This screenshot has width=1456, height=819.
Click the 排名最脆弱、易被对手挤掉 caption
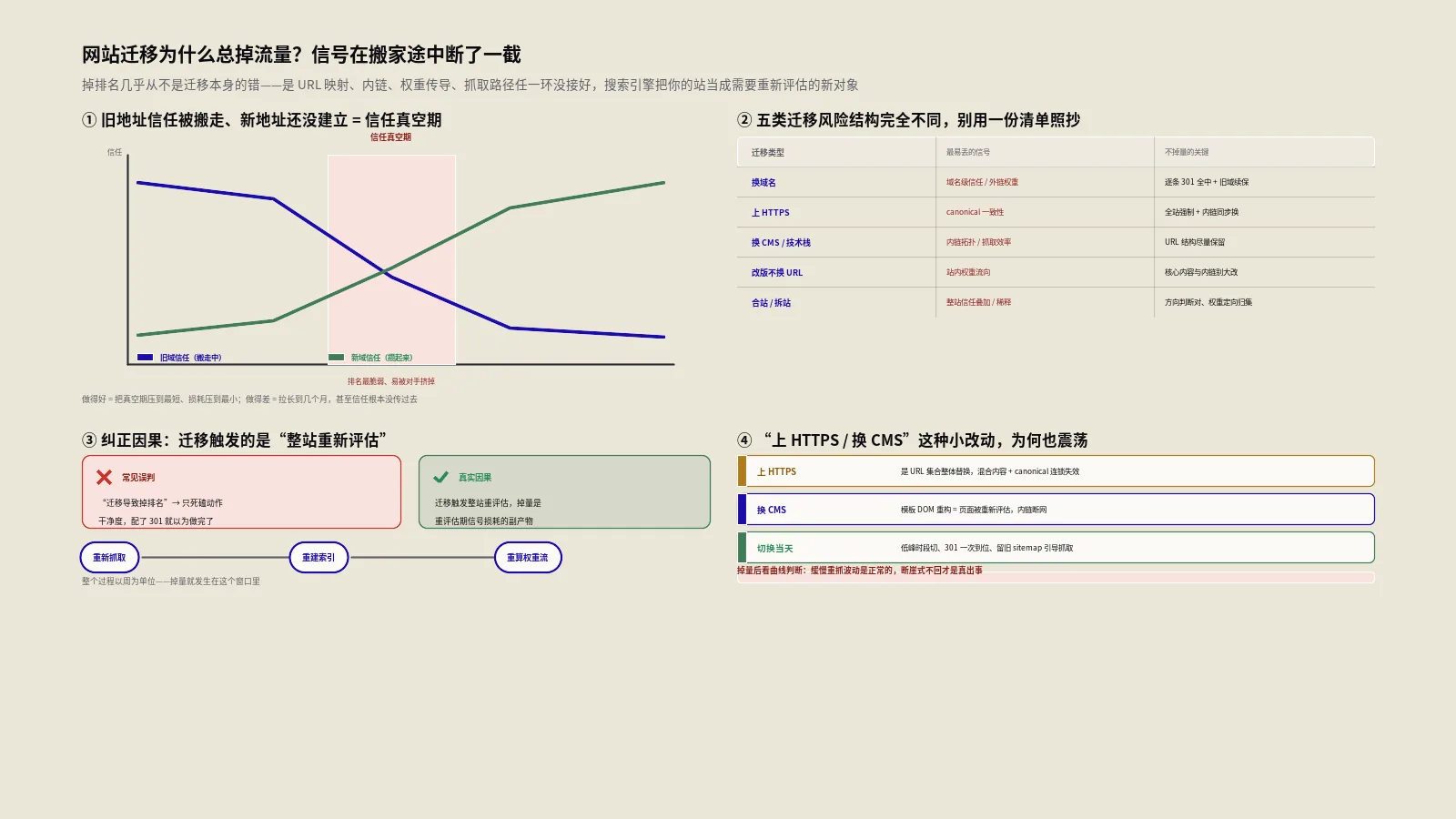tap(391, 381)
